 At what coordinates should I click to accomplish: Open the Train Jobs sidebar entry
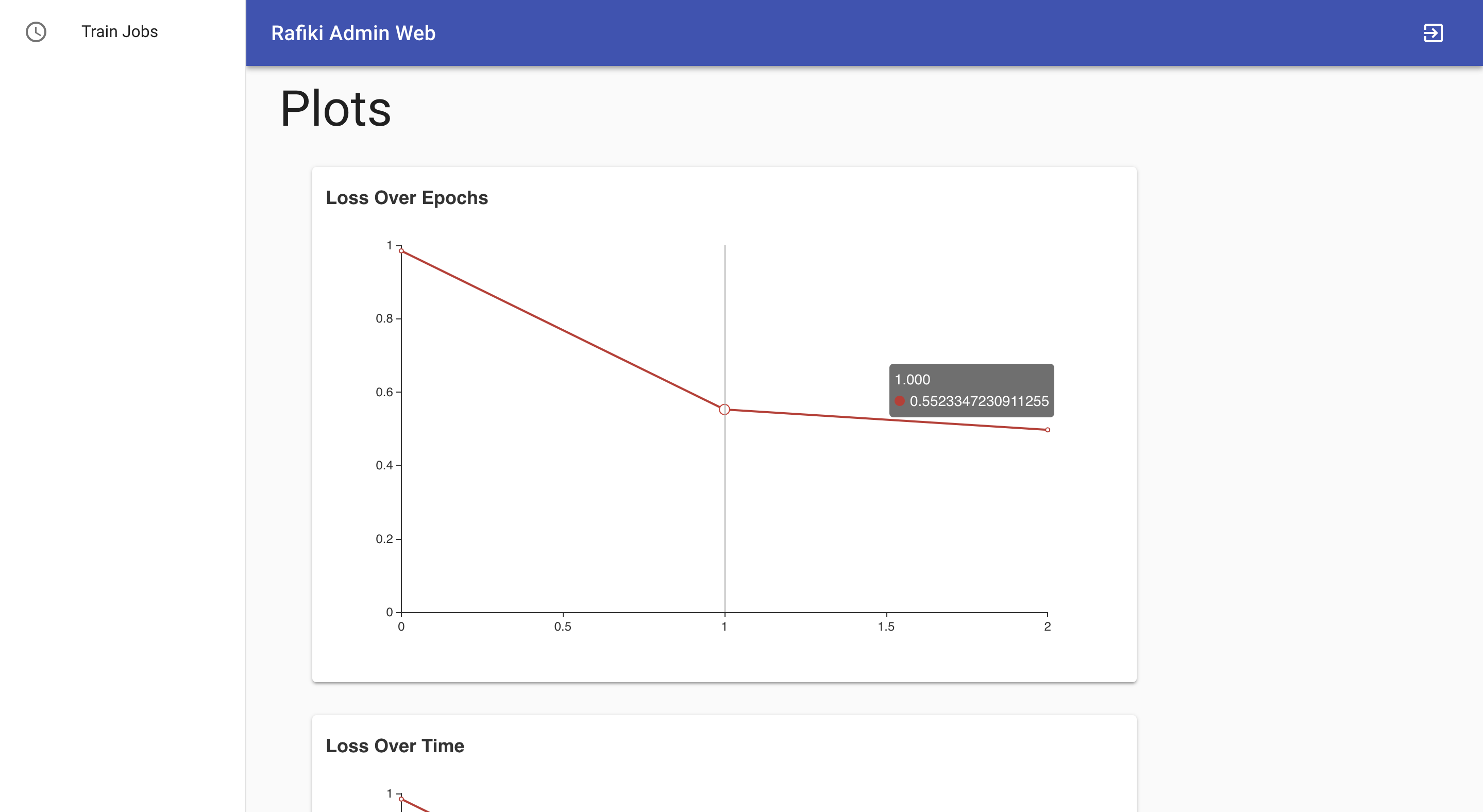coord(119,31)
